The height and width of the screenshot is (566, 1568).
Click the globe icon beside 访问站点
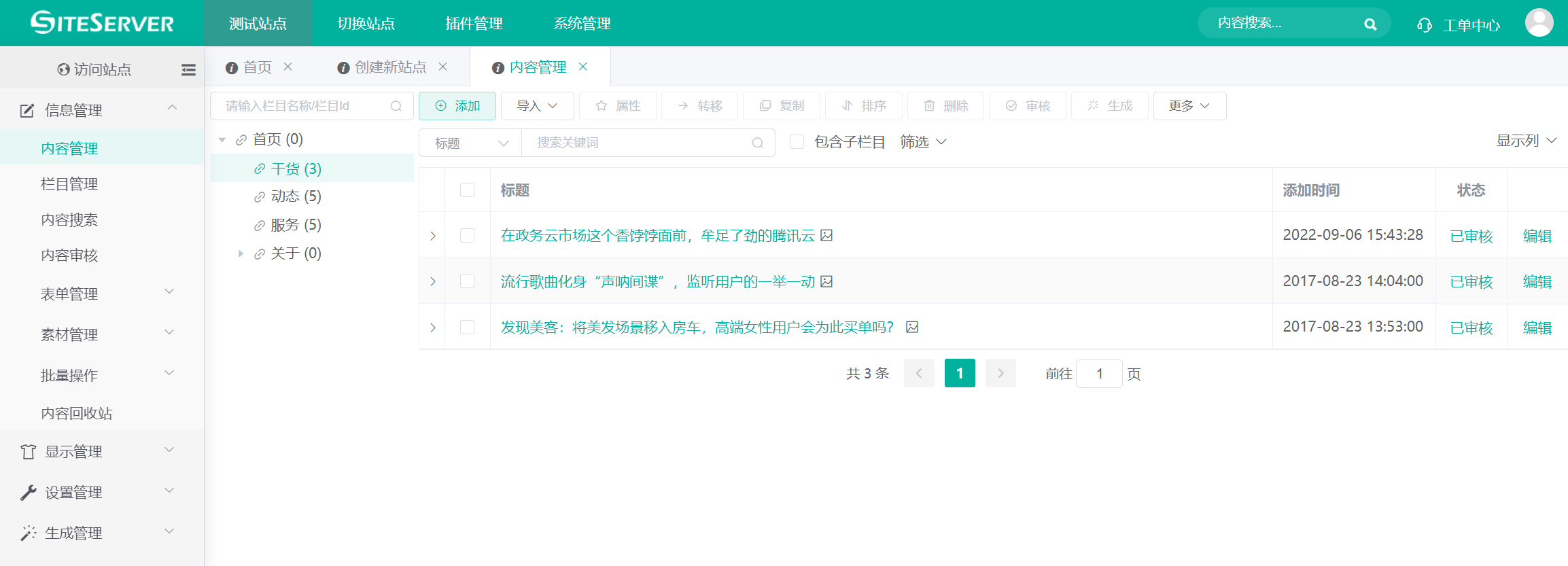[63, 69]
